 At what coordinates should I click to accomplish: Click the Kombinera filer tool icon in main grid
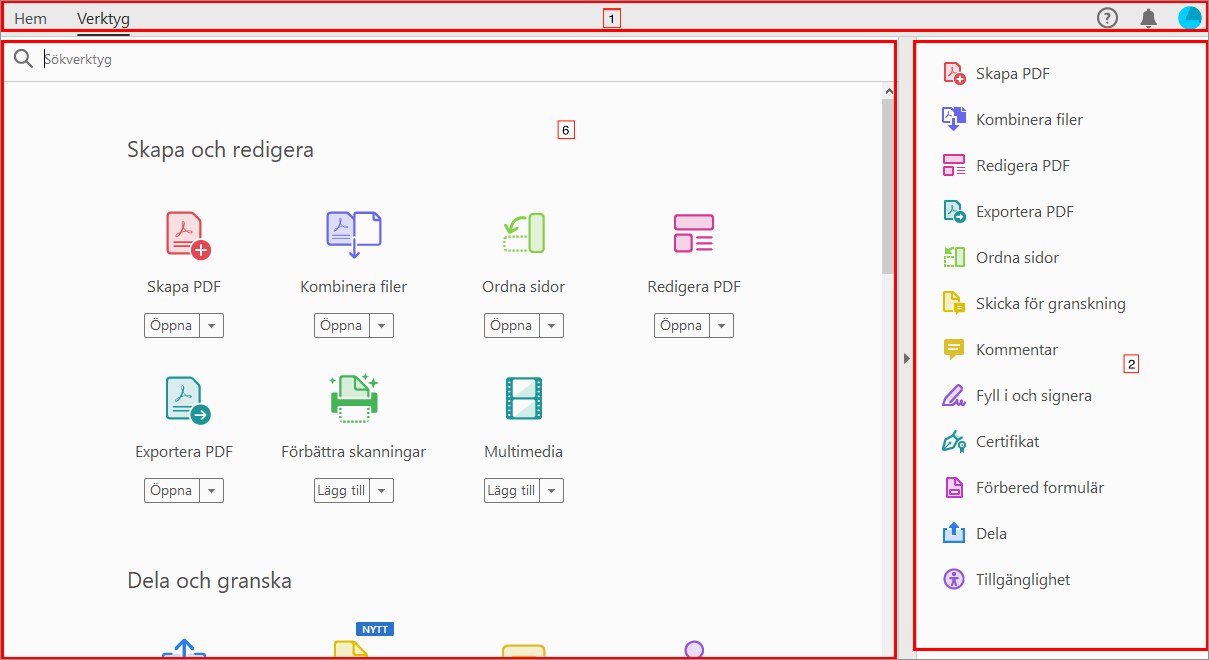pyautogui.click(x=354, y=234)
